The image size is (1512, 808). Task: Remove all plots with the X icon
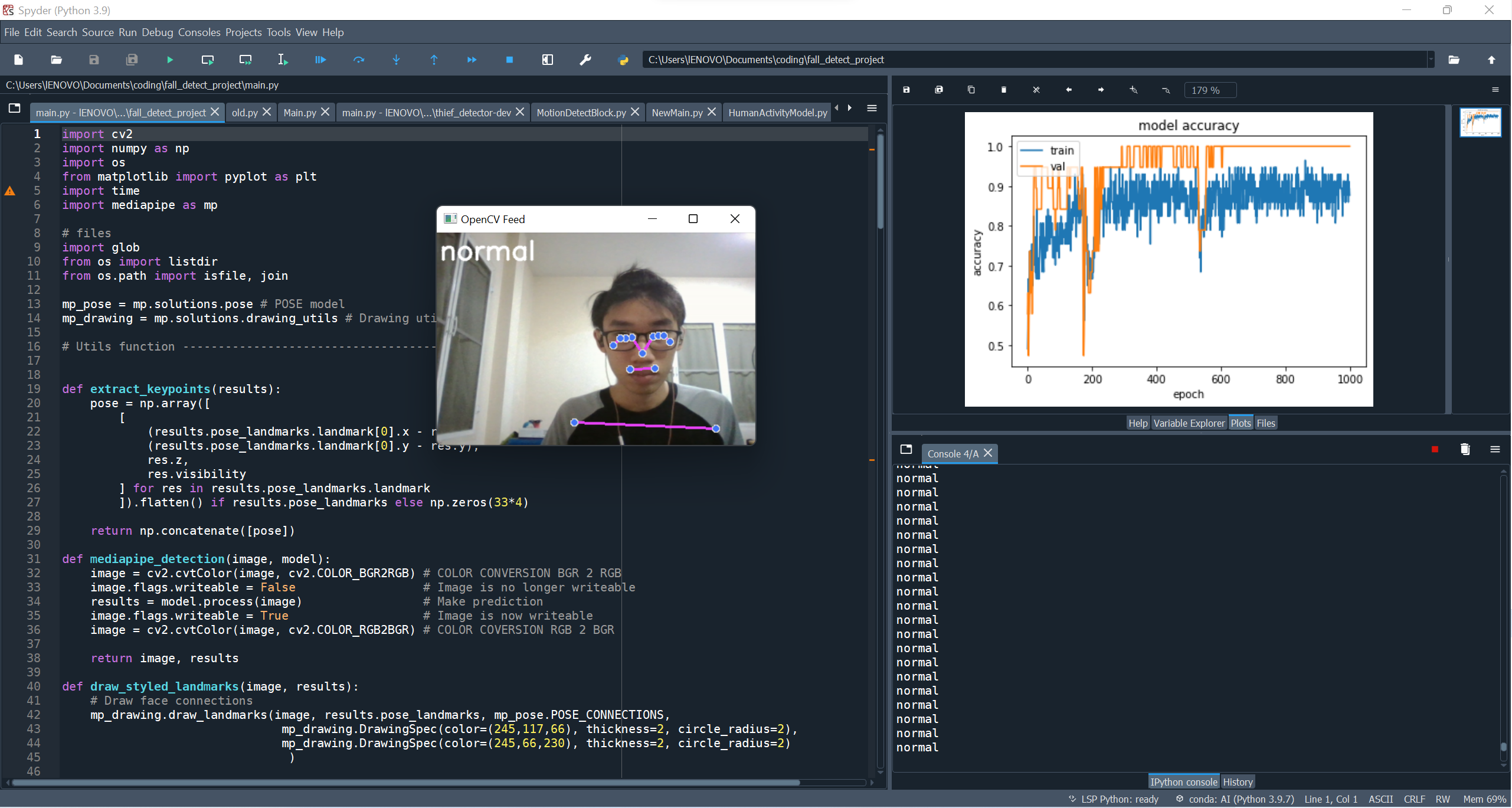(x=1036, y=90)
